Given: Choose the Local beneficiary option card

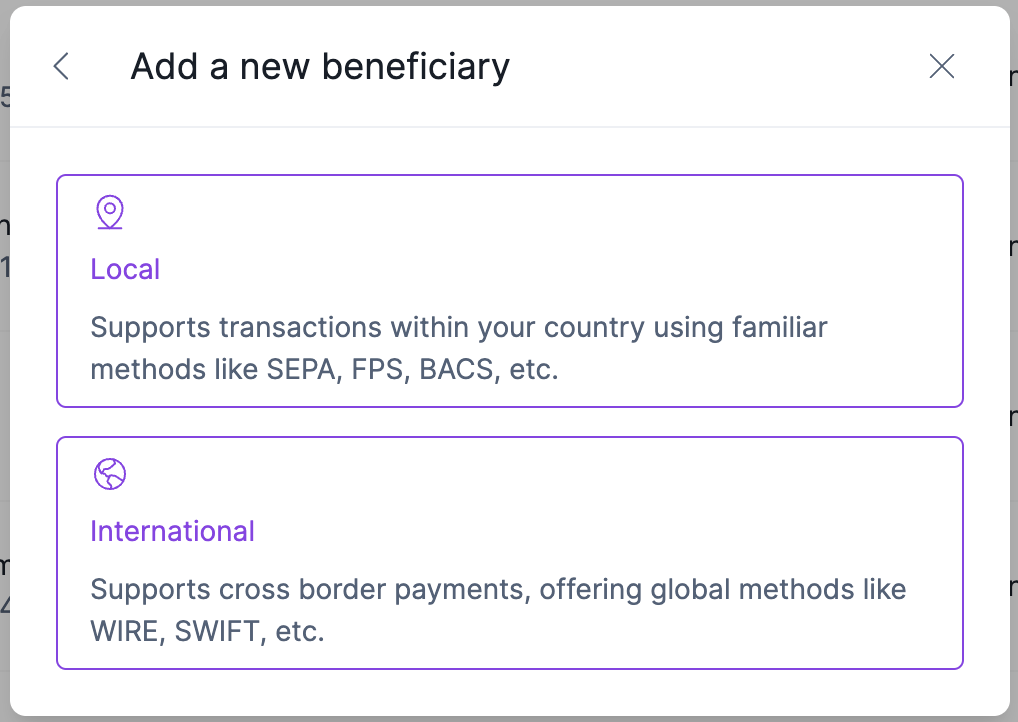Looking at the screenshot, I should pyautogui.click(x=509, y=291).
